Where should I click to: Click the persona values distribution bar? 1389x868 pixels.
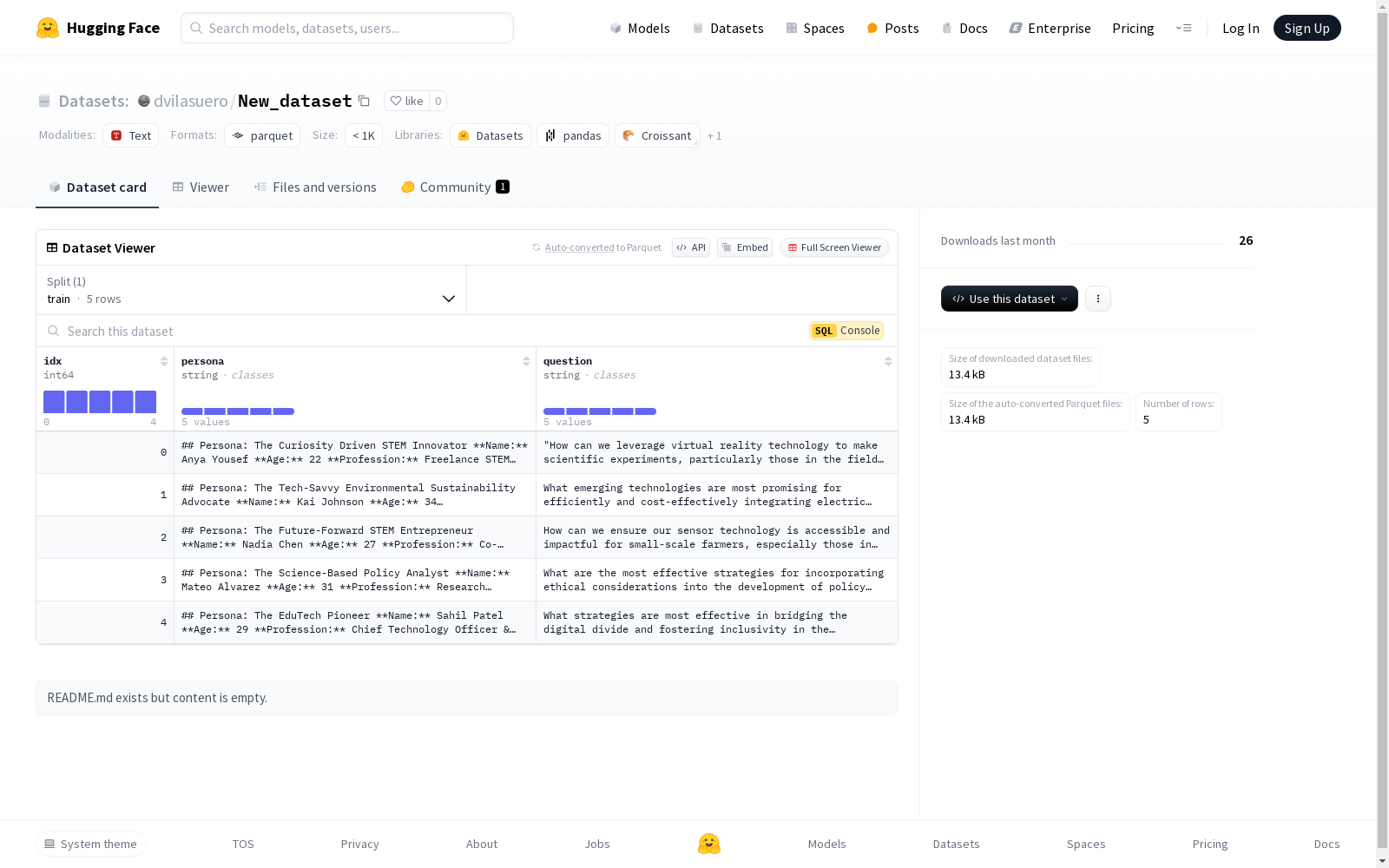[238, 411]
